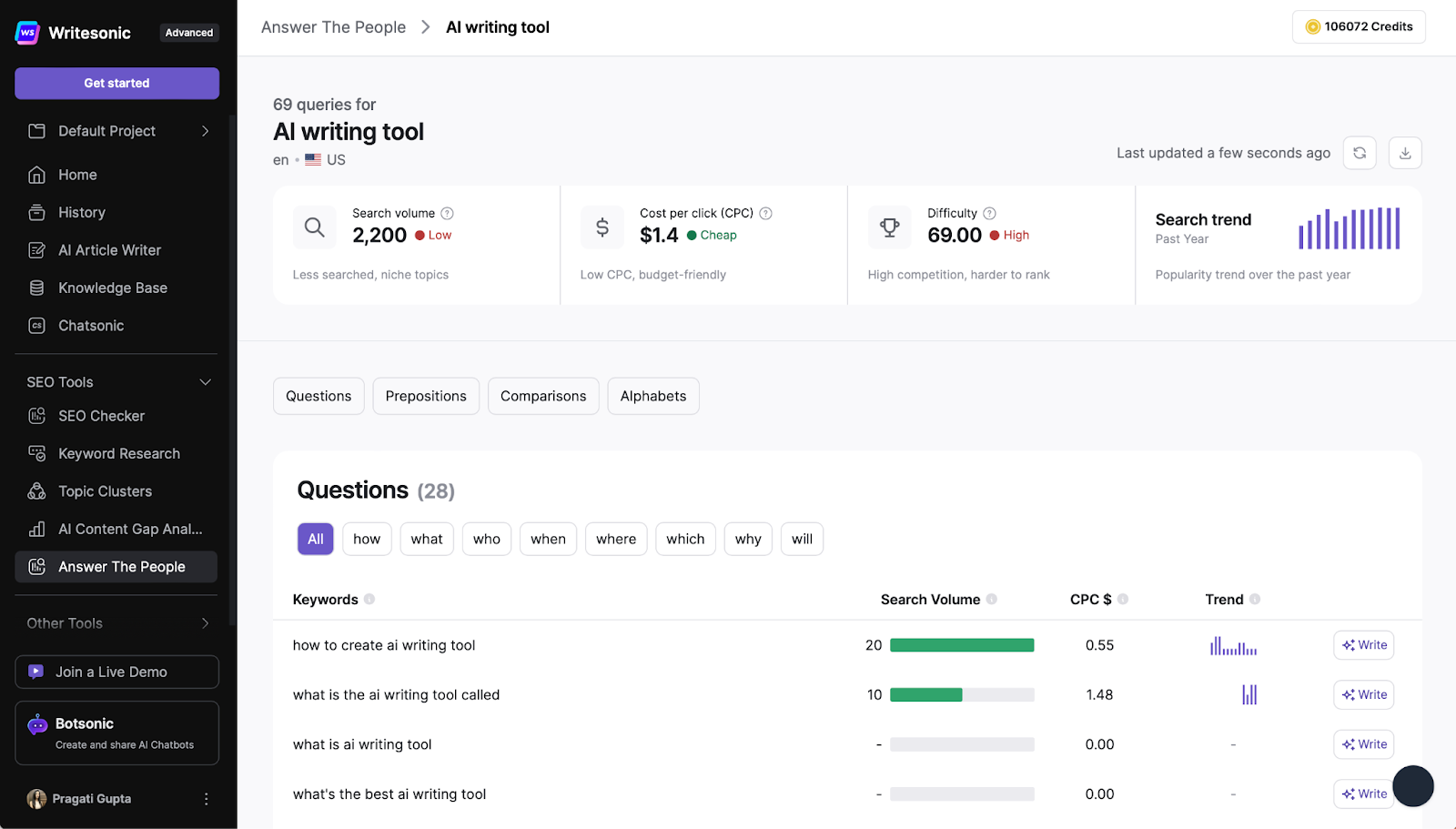Select the AI Article Writer tool
The width and height of the screenshot is (1456, 829).
(x=107, y=249)
